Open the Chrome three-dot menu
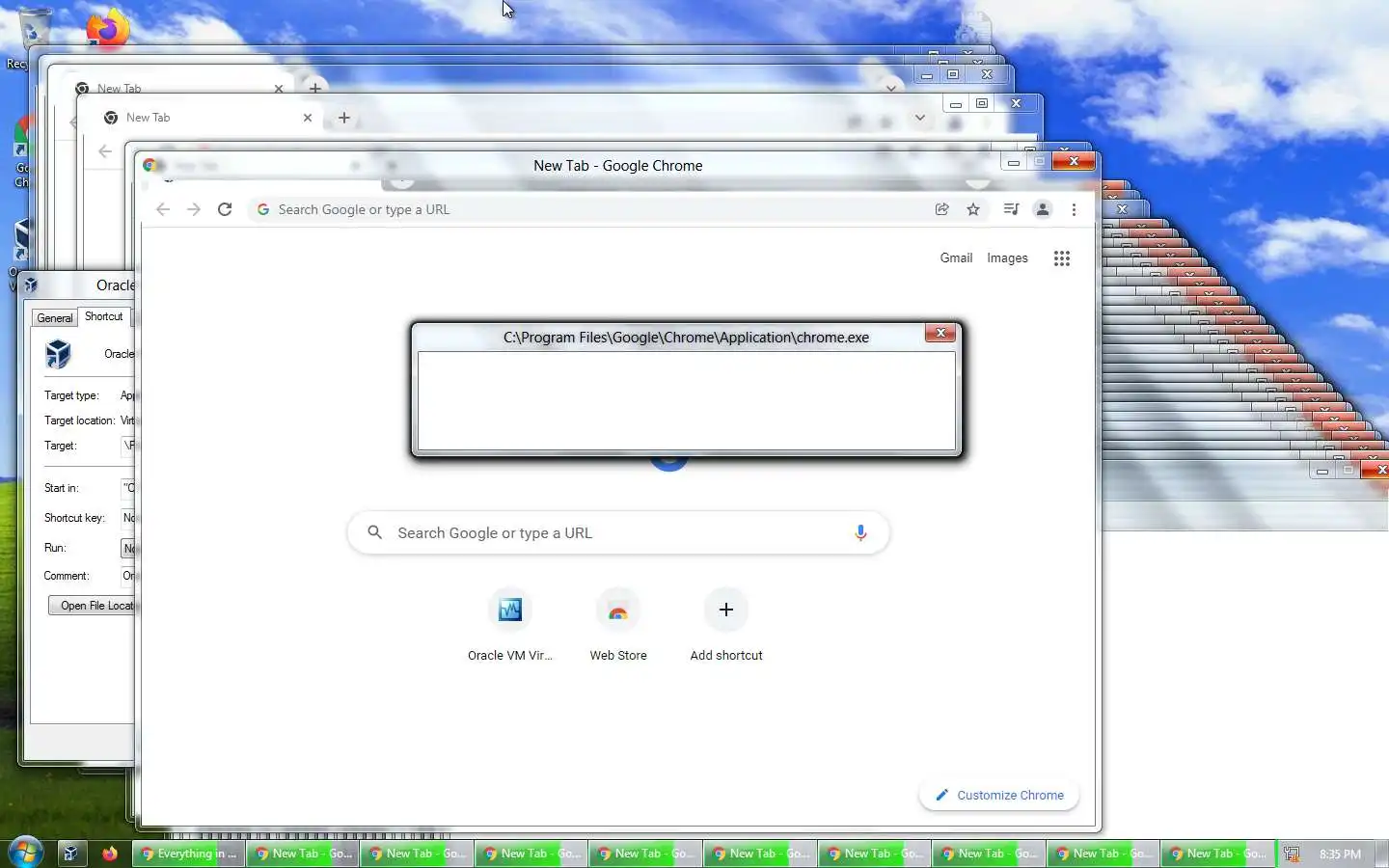Viewport: 1389px width, 868px height. [x=1074, y=209]
